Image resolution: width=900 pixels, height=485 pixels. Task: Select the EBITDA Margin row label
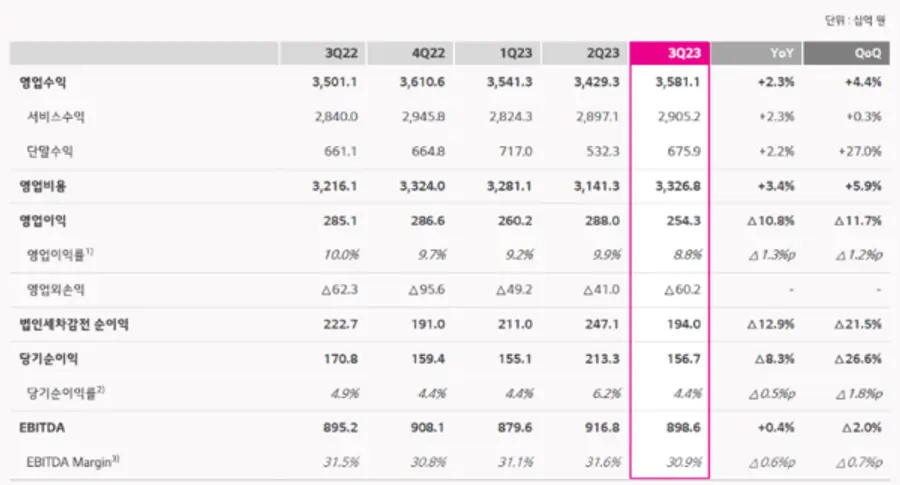click(73, 462)
